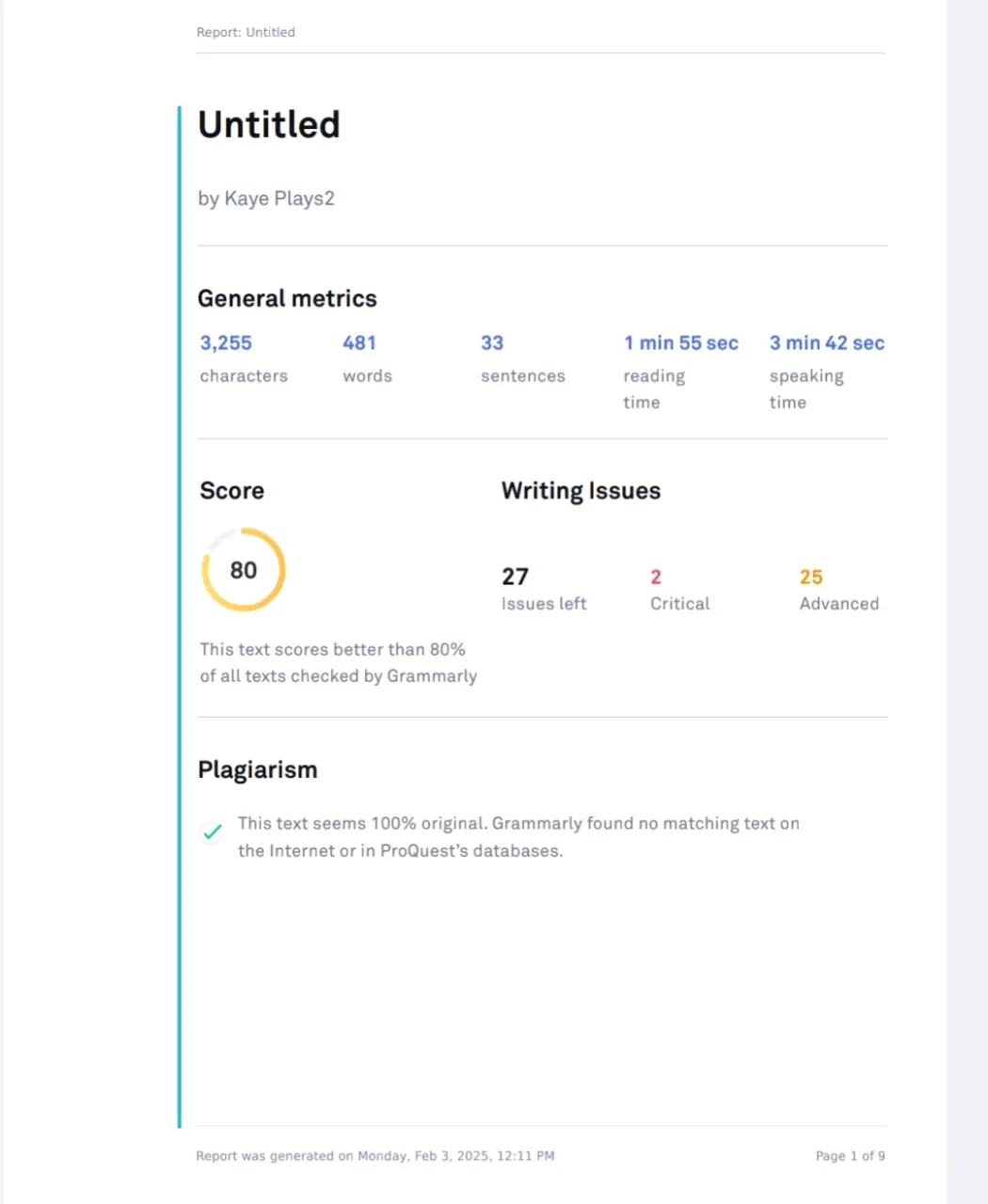Screen dimensions: 988x1204
Task: Click the Score section heading
Action: 231,491
